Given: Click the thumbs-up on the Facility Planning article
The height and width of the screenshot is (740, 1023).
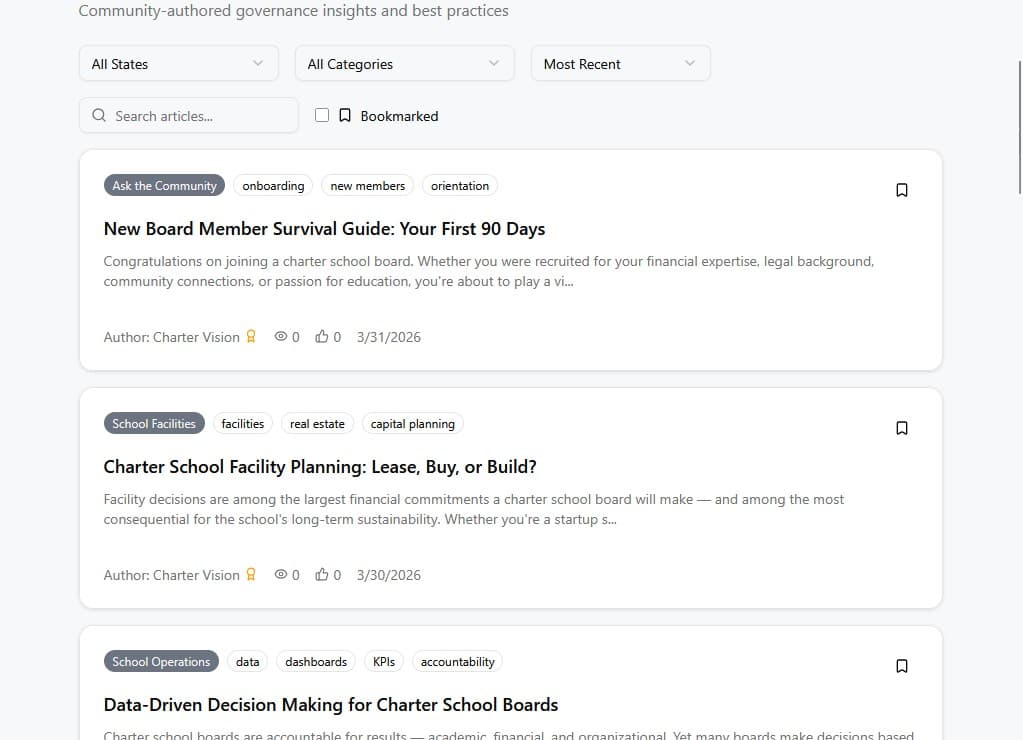Looking at the screenshot, I should (x=322, y=575).
